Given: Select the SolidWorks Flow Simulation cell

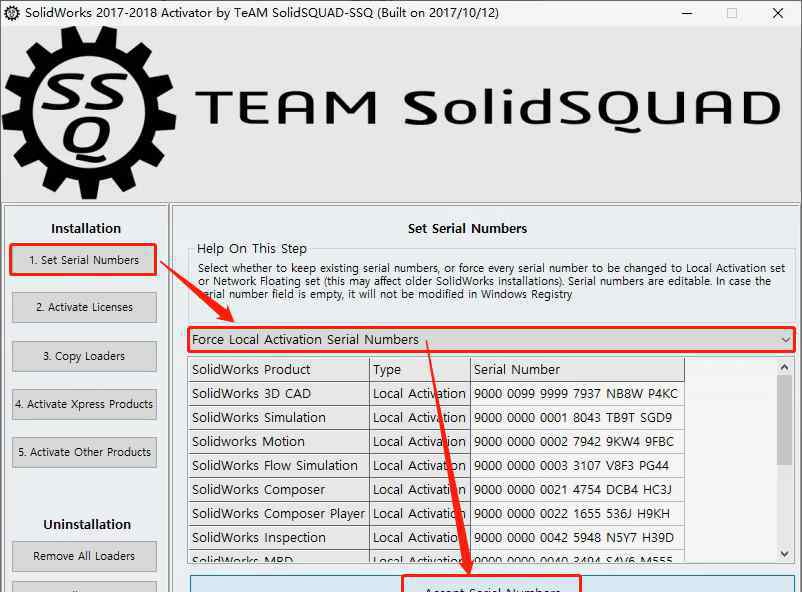Looking at the screenshot, I should [x=279, y=466].
